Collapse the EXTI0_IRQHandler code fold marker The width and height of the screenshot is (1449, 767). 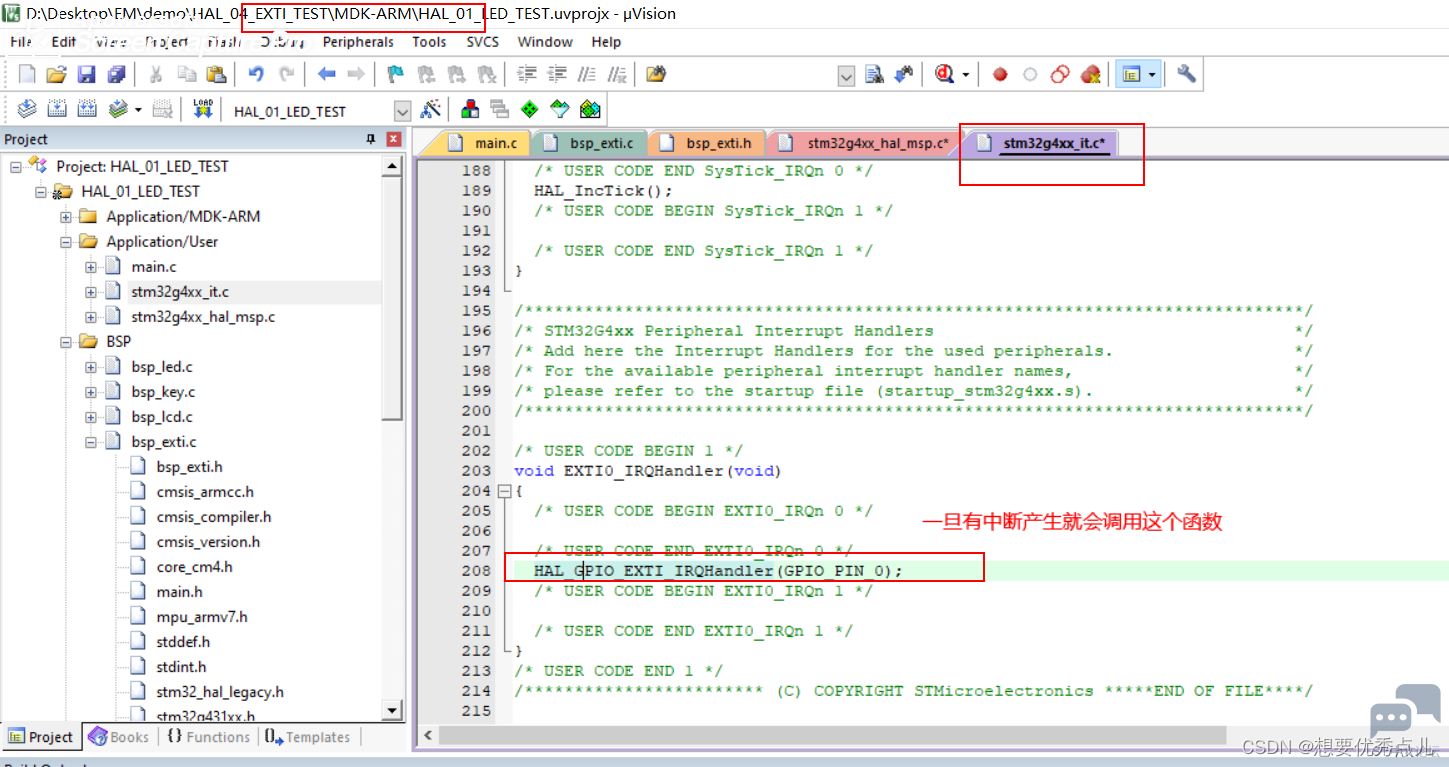[503, 491]
